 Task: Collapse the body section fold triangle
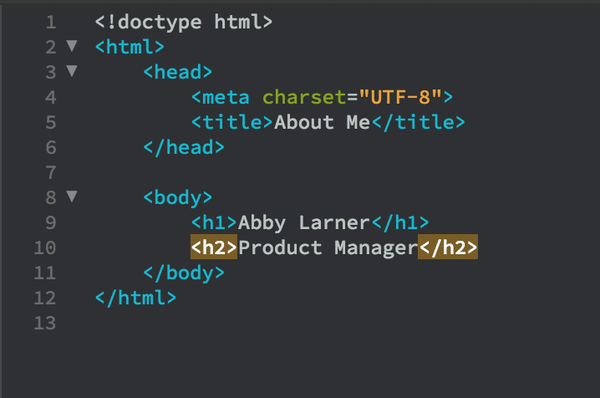[x=72, y=196]
